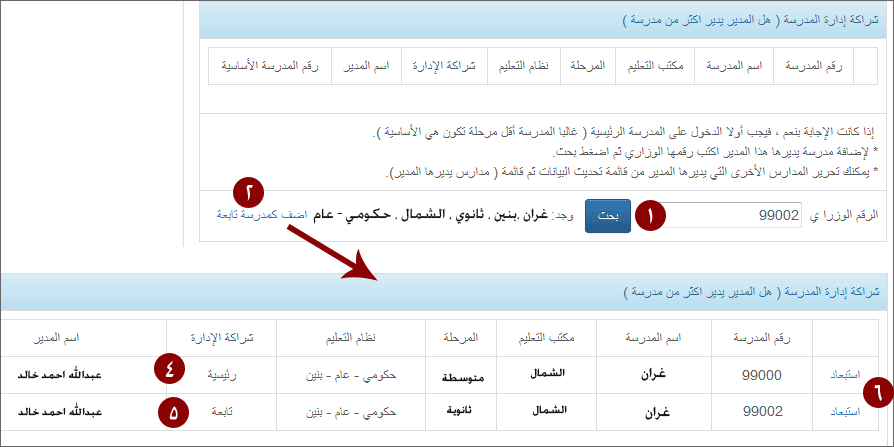Click the متوسطة stage cell

462,377
